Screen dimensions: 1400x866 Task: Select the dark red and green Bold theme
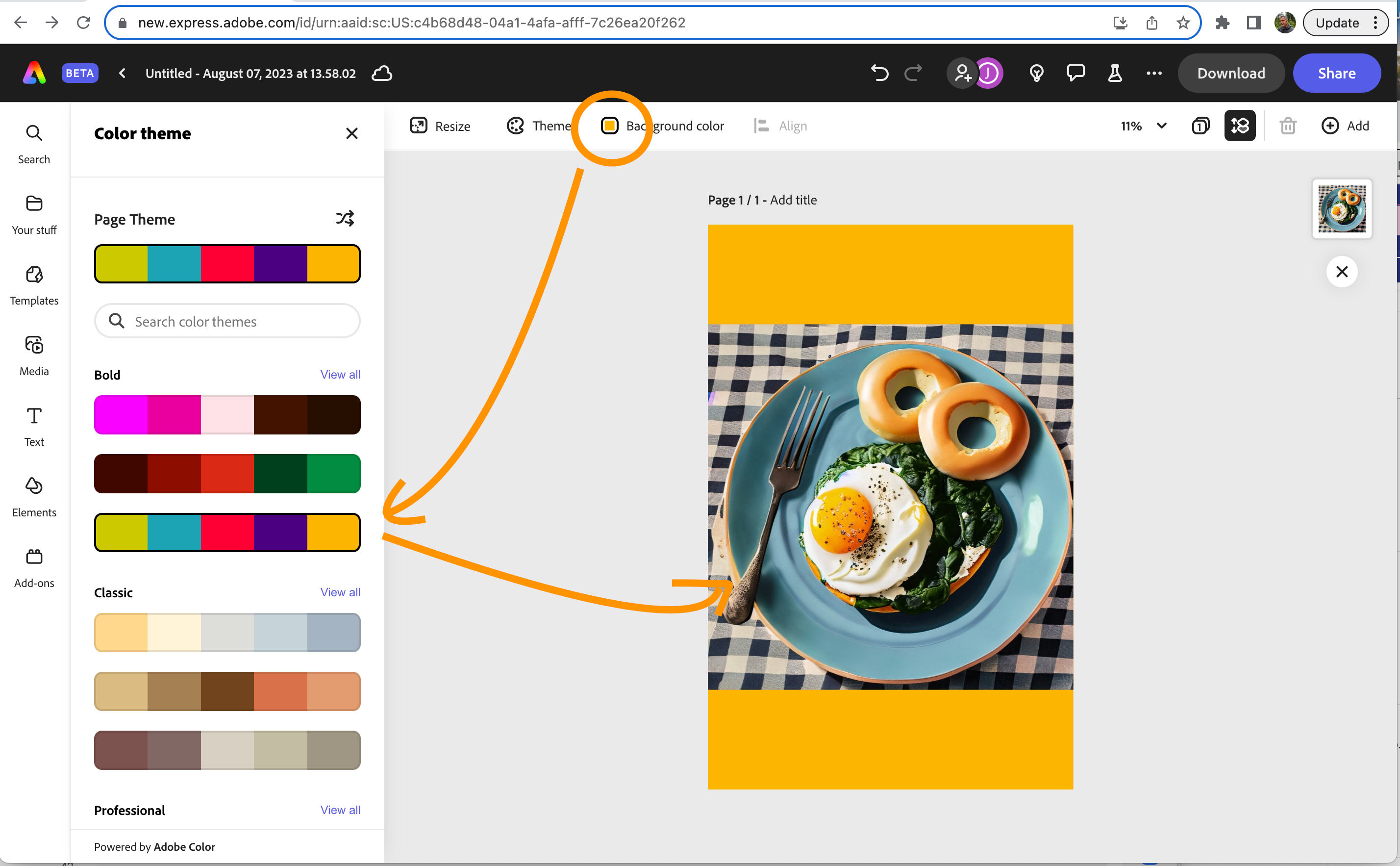click(227, 474)
